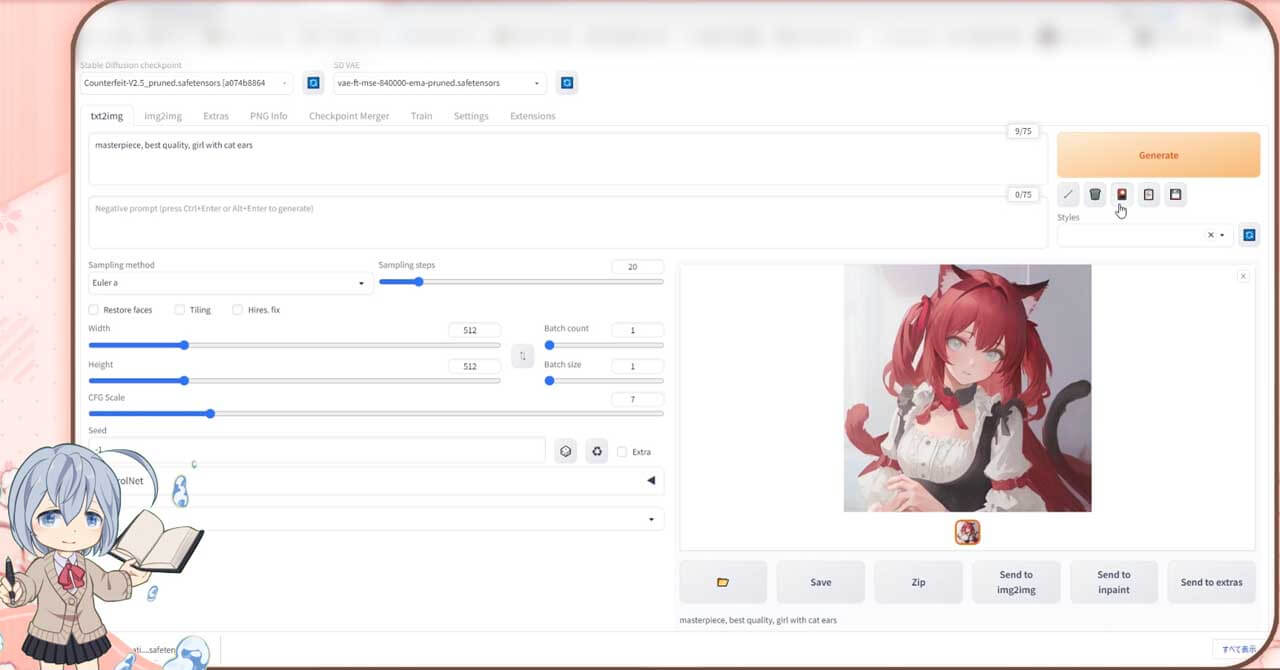Click the recycle icon to reuse last seed

click(x=597, y=450)
